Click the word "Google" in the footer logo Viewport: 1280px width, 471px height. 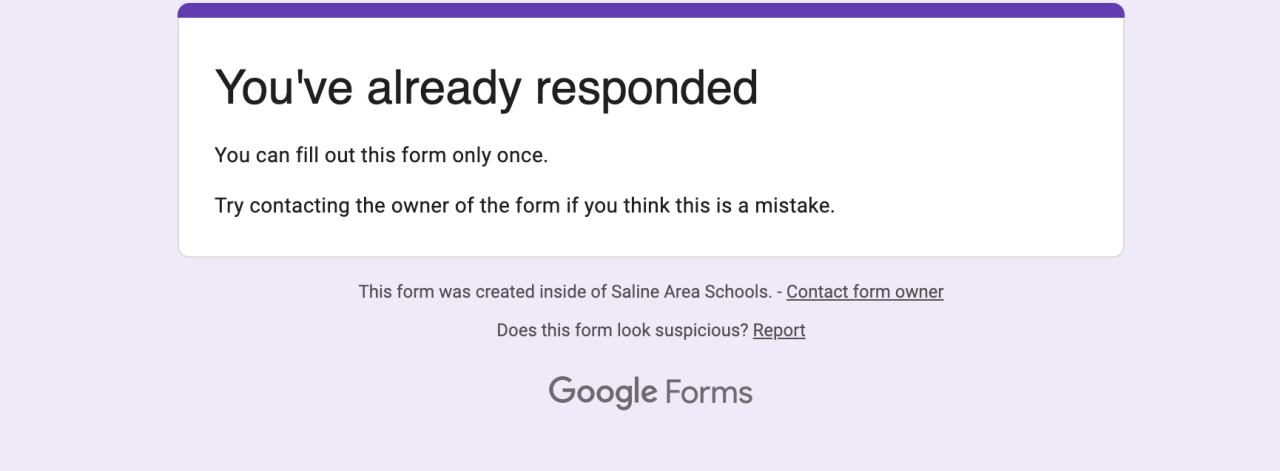point(603,391)
